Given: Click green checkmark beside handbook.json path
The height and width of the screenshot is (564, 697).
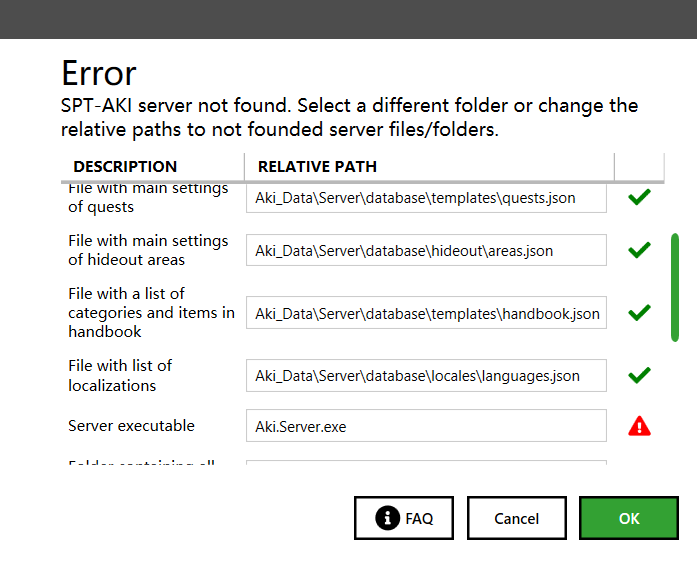Looking at the screenshot, I should [x=639, y=313].
